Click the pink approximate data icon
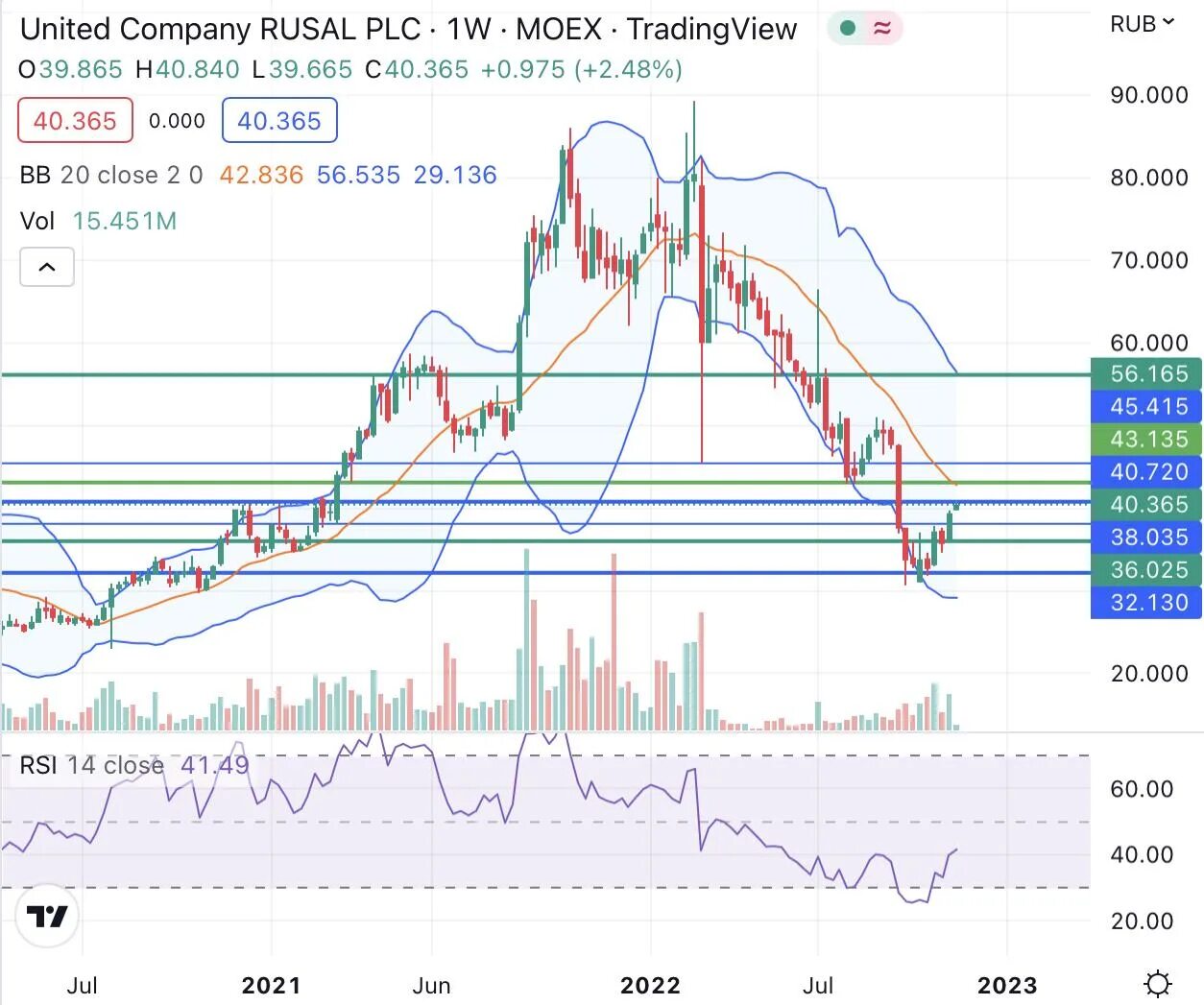This screenshot has width=1204, height=1005. [881, 28]
